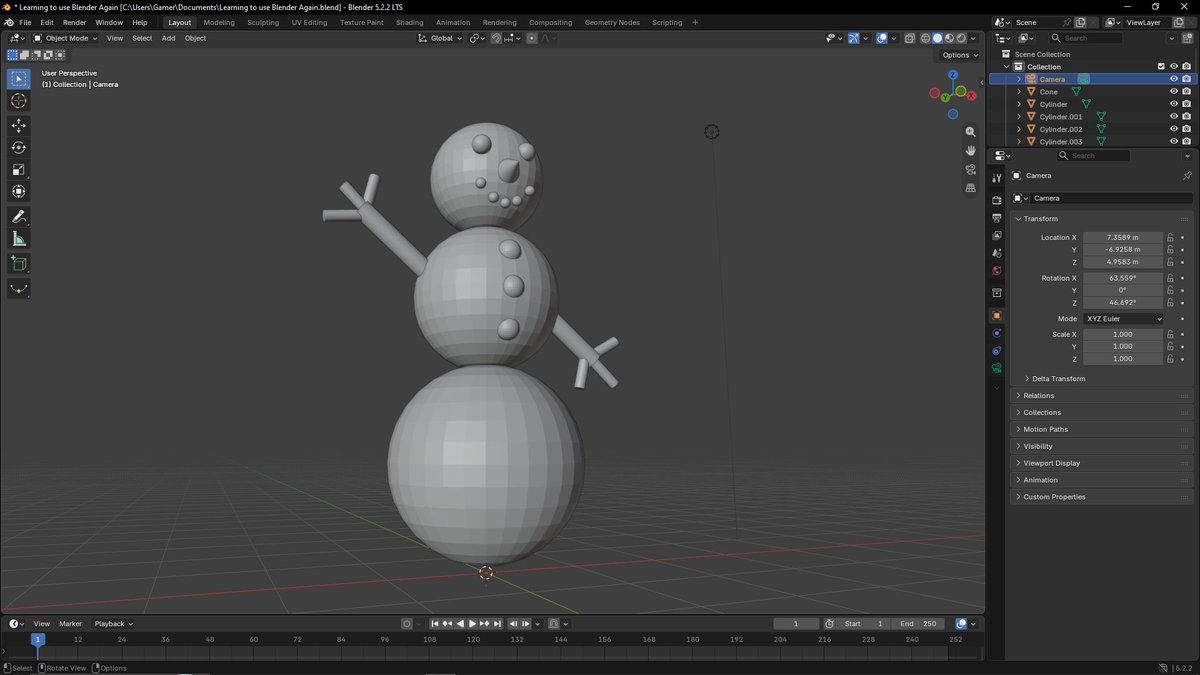This screenshot has height=675, width=1200.
Task: Open the Output properties tab
Action: tap(997, 217)
